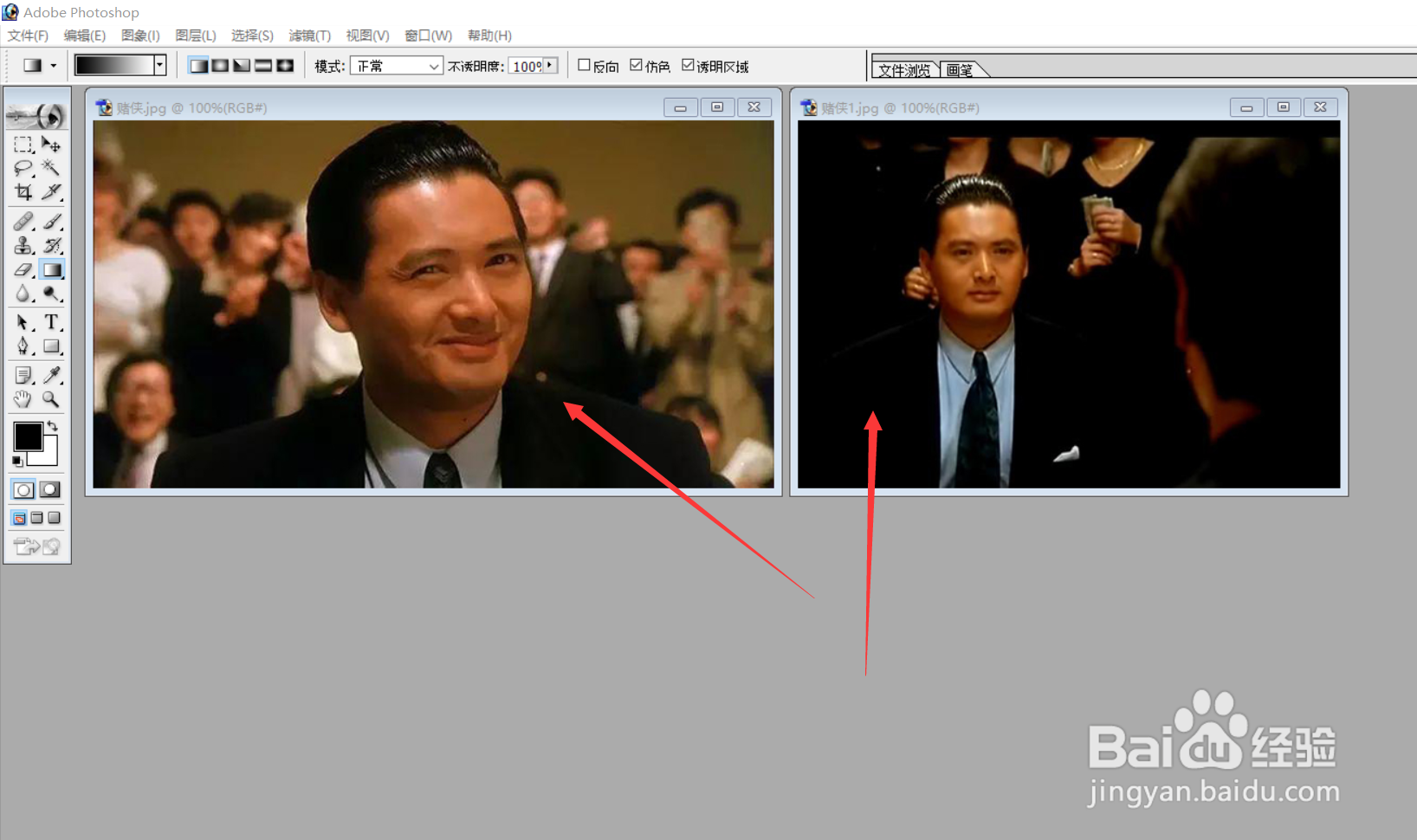The width and height of the screenshot is (1417, 840).
Task: Open the gradient picker dropdown arrow
Action: click(x=159, y=65)
